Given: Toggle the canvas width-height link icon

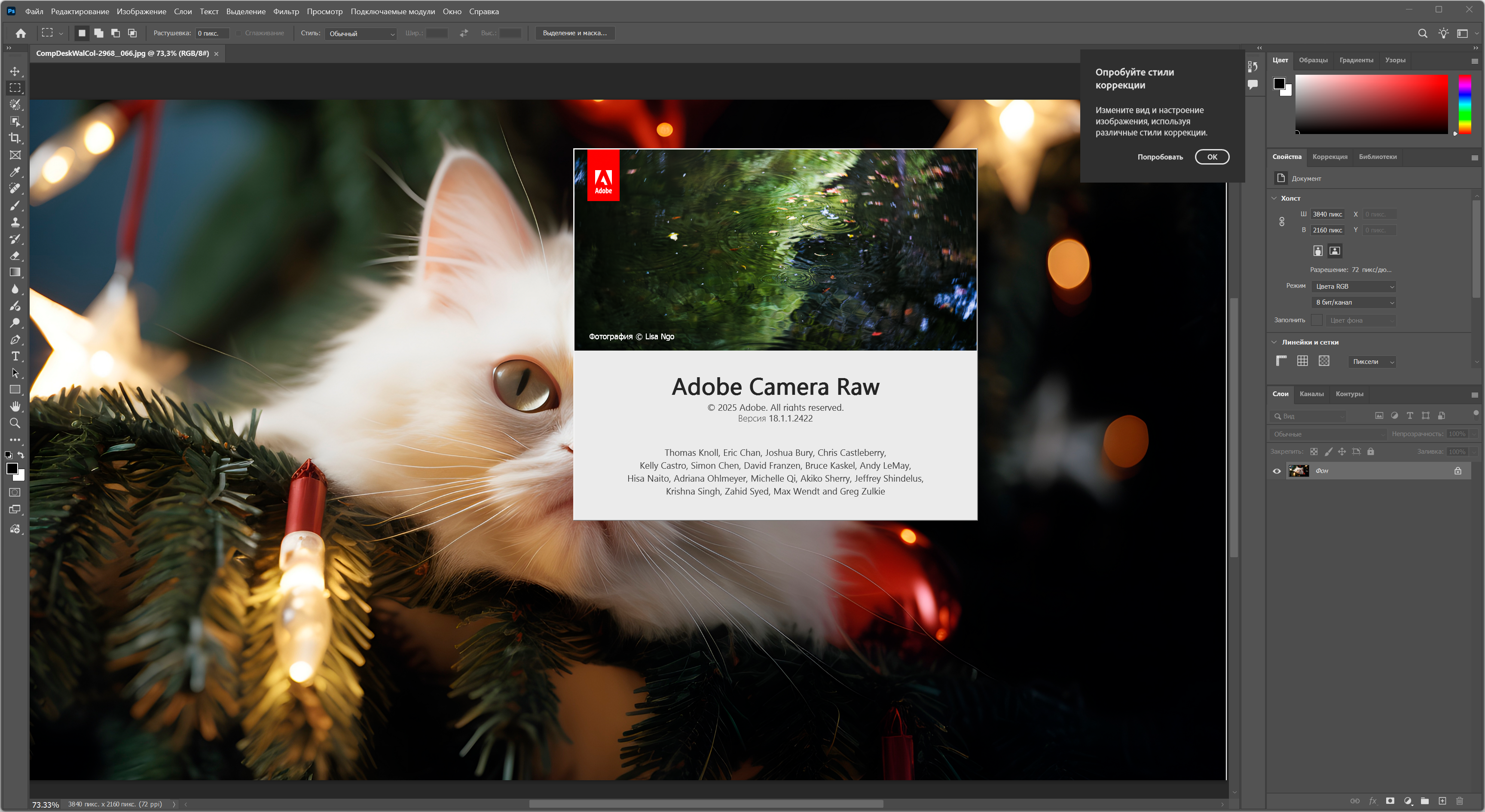Looking at the screenshot, I should coord(1281,222).
